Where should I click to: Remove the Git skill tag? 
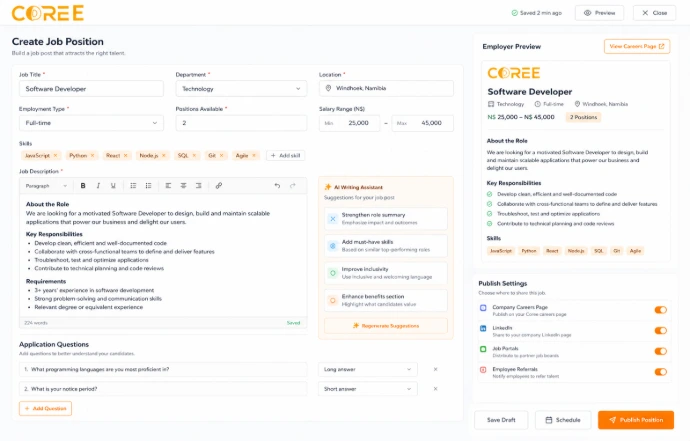[x=221, y=155]
